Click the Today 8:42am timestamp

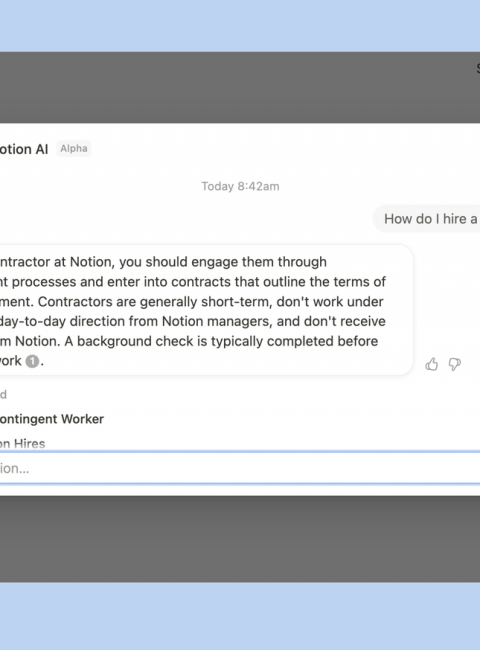point(240,186)
